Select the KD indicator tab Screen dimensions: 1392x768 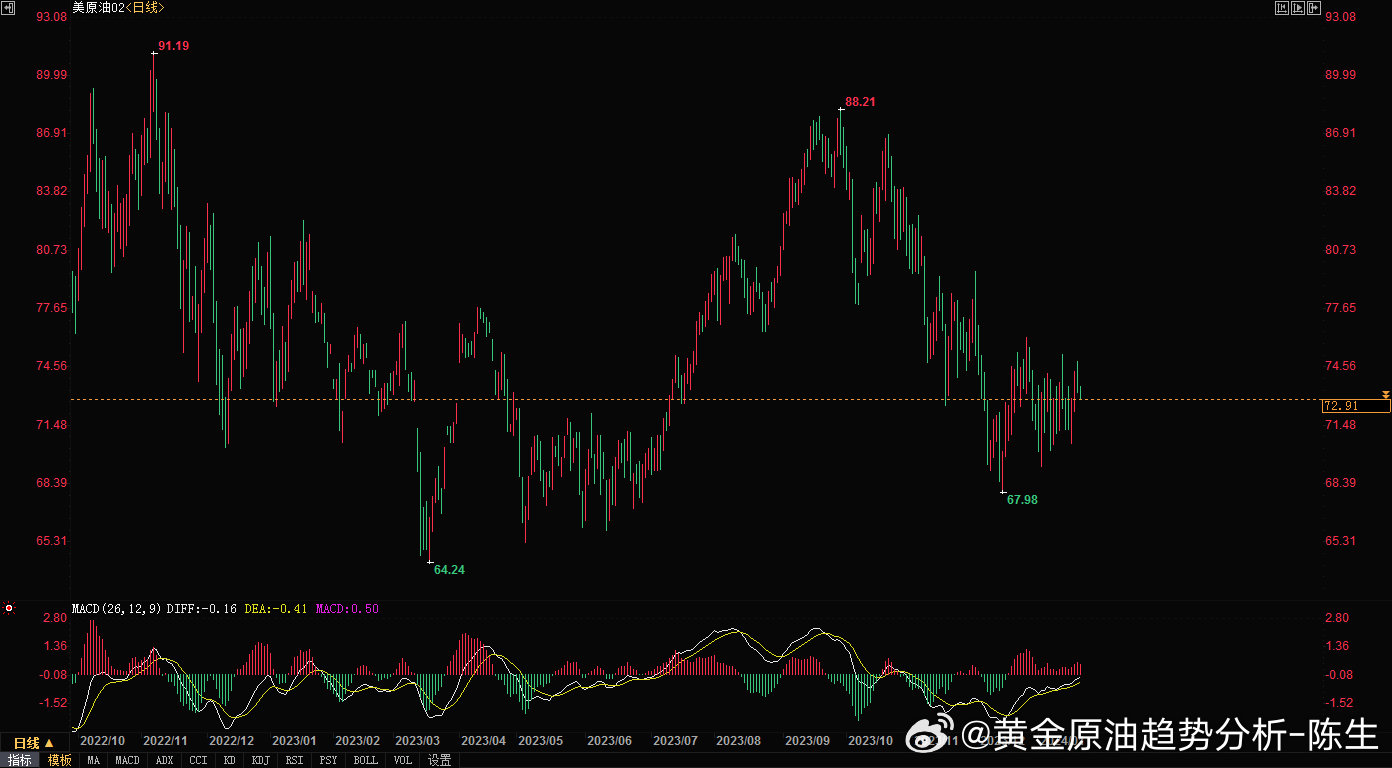click(x=229, y=760)
